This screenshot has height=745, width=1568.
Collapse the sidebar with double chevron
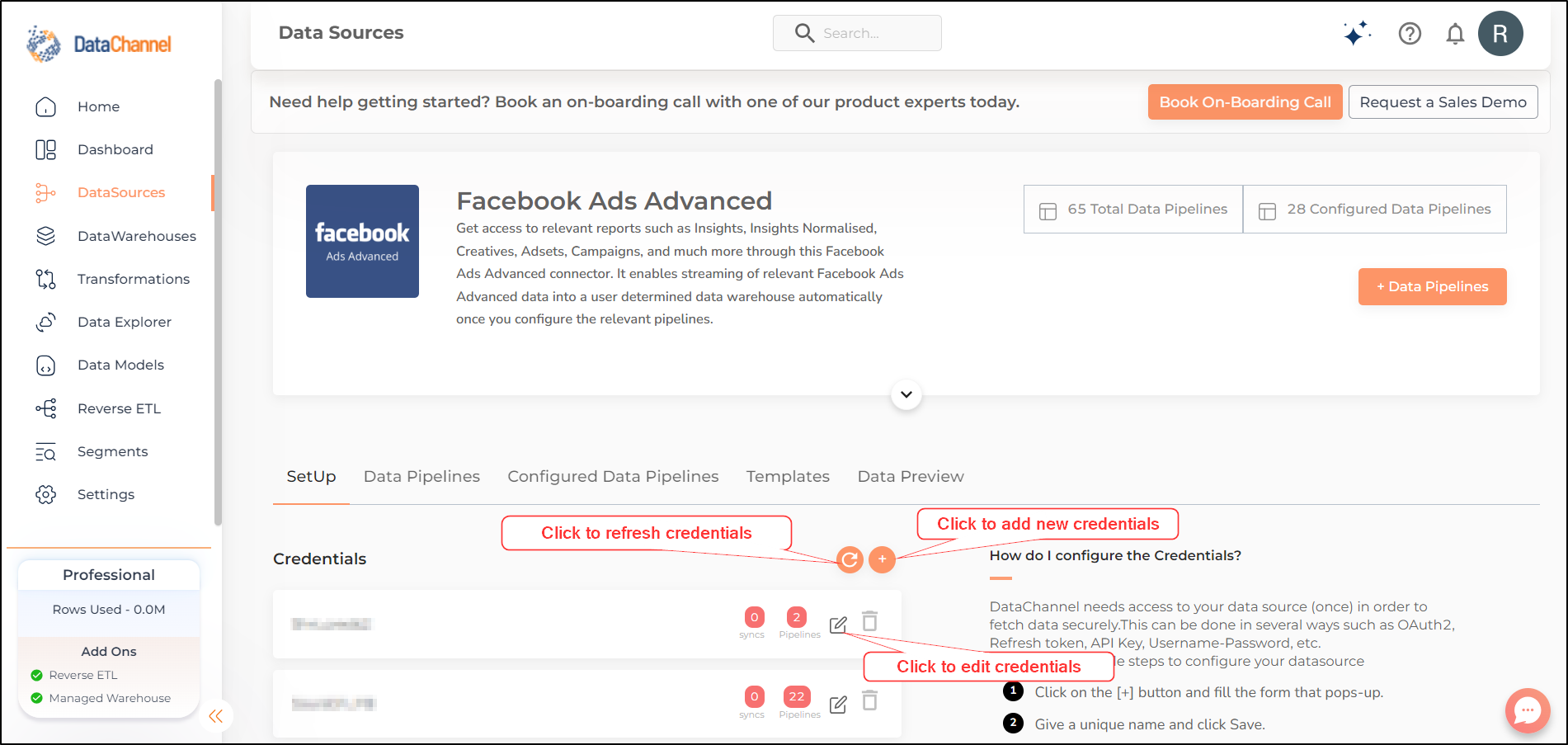(x=216, y=716)
